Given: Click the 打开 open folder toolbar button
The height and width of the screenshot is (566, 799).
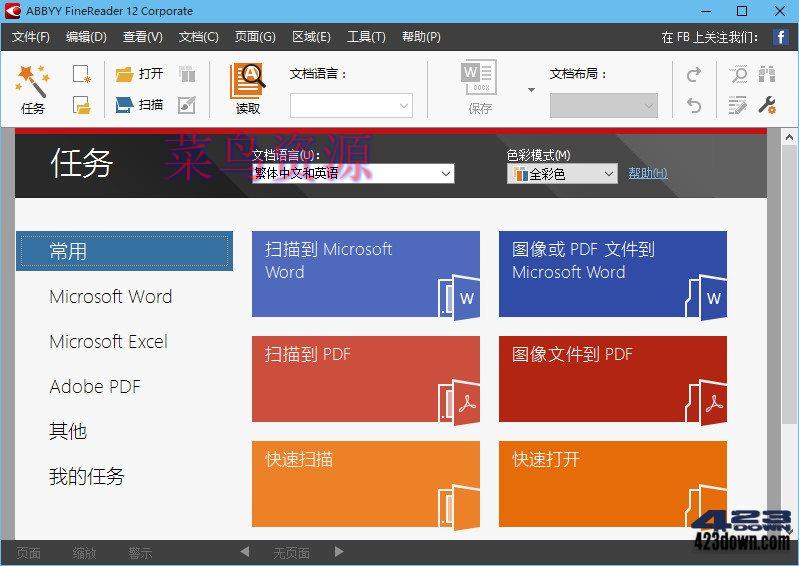Looking at the screenshot, I should click(x=139, y=74).
